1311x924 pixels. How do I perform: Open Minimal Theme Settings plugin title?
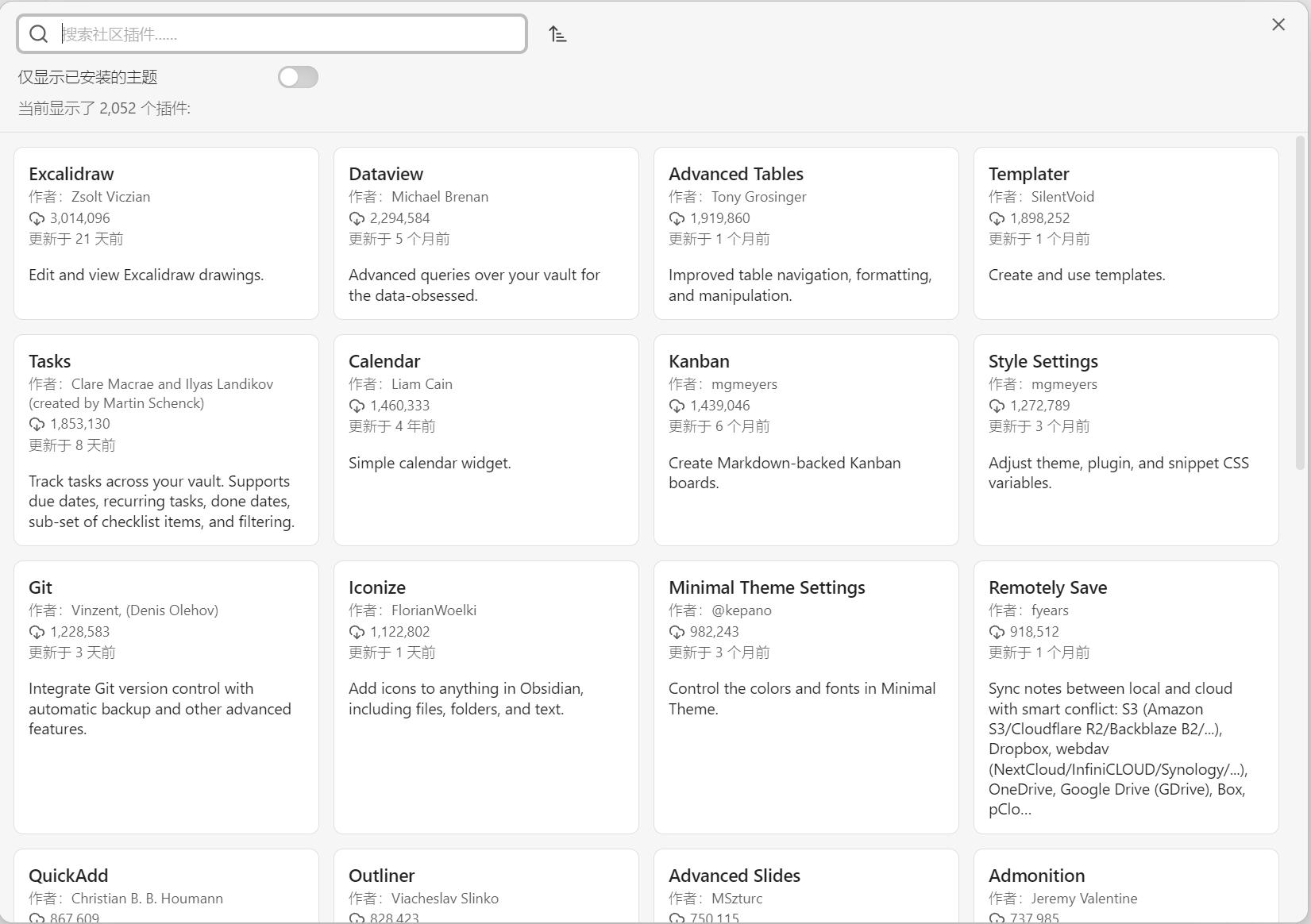click(x=767, y=587)
